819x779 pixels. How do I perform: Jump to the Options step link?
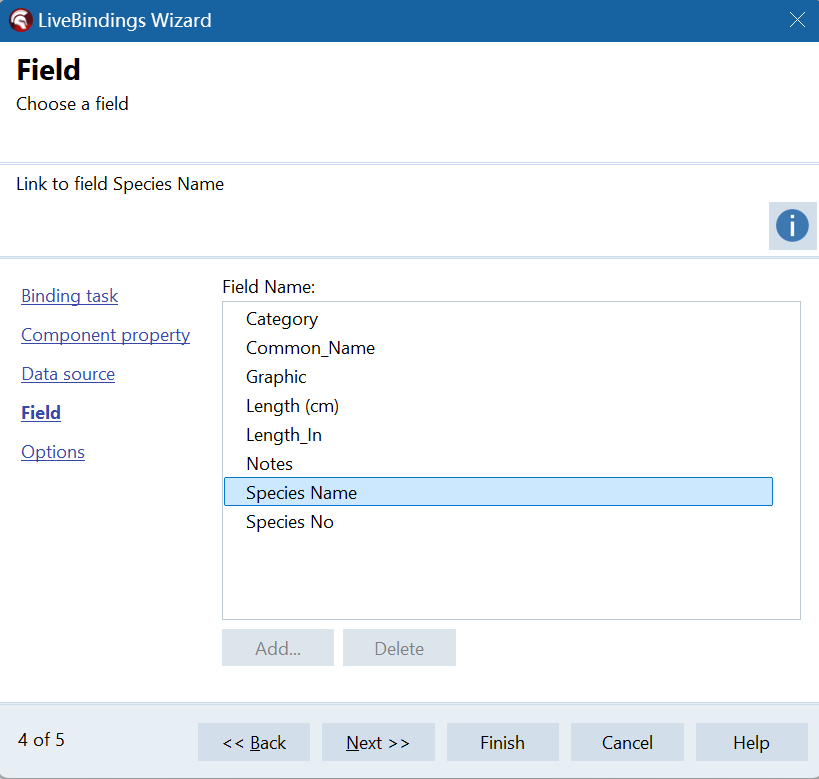(53, 452)
